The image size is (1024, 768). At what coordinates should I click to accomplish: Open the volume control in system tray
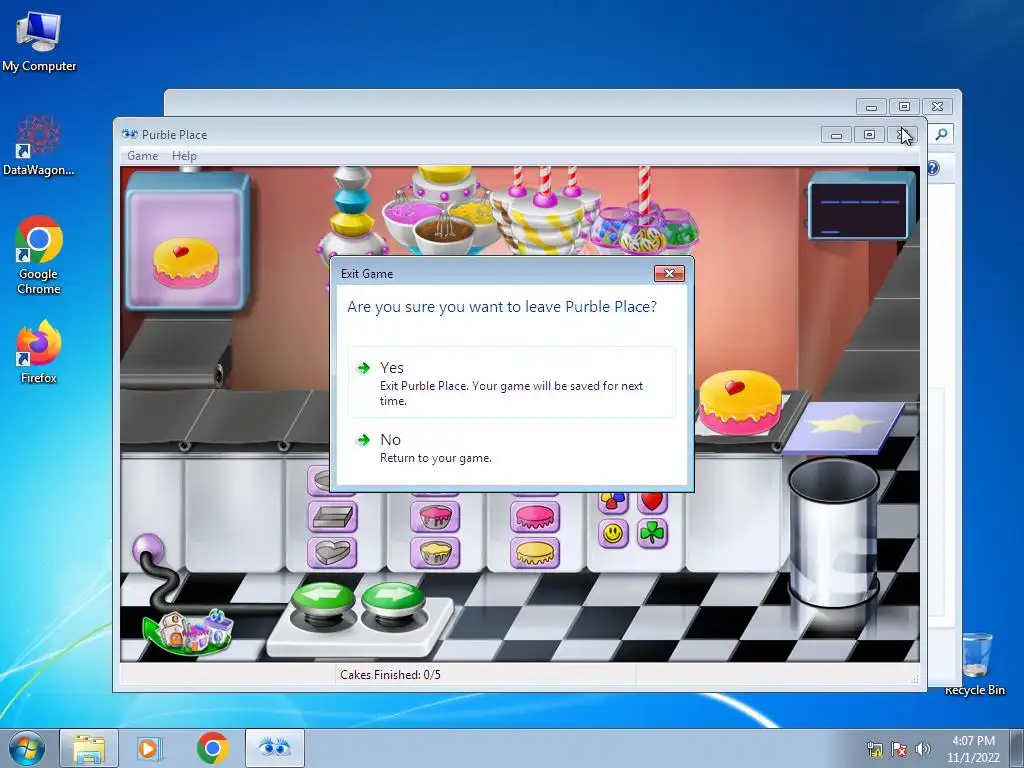click(923, 749)
